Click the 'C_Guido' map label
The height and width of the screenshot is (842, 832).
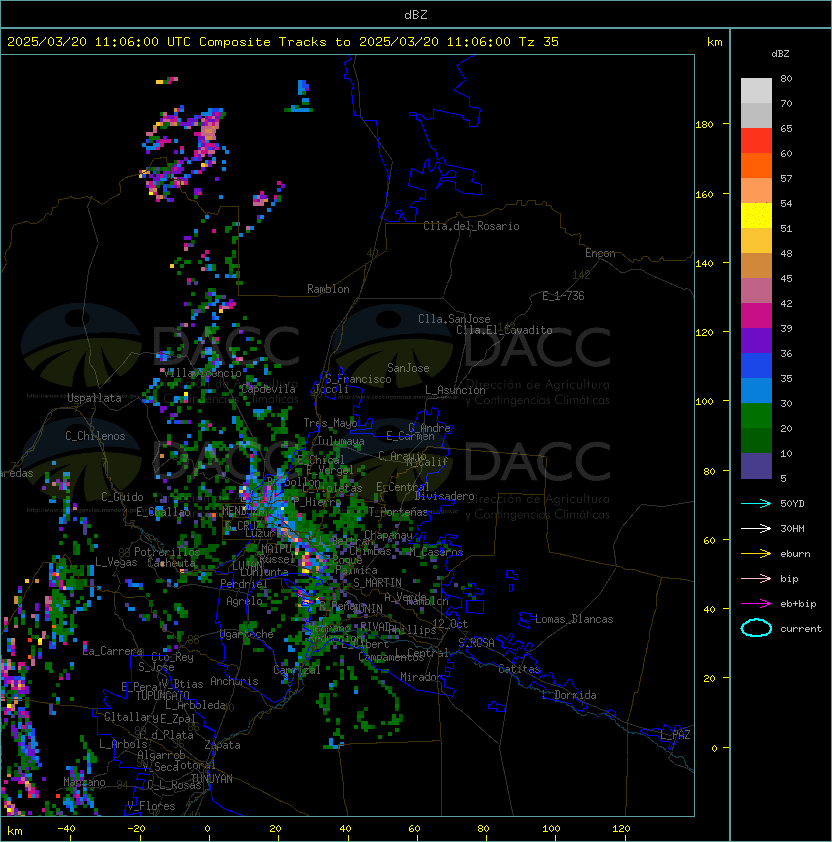pos(122,497)
